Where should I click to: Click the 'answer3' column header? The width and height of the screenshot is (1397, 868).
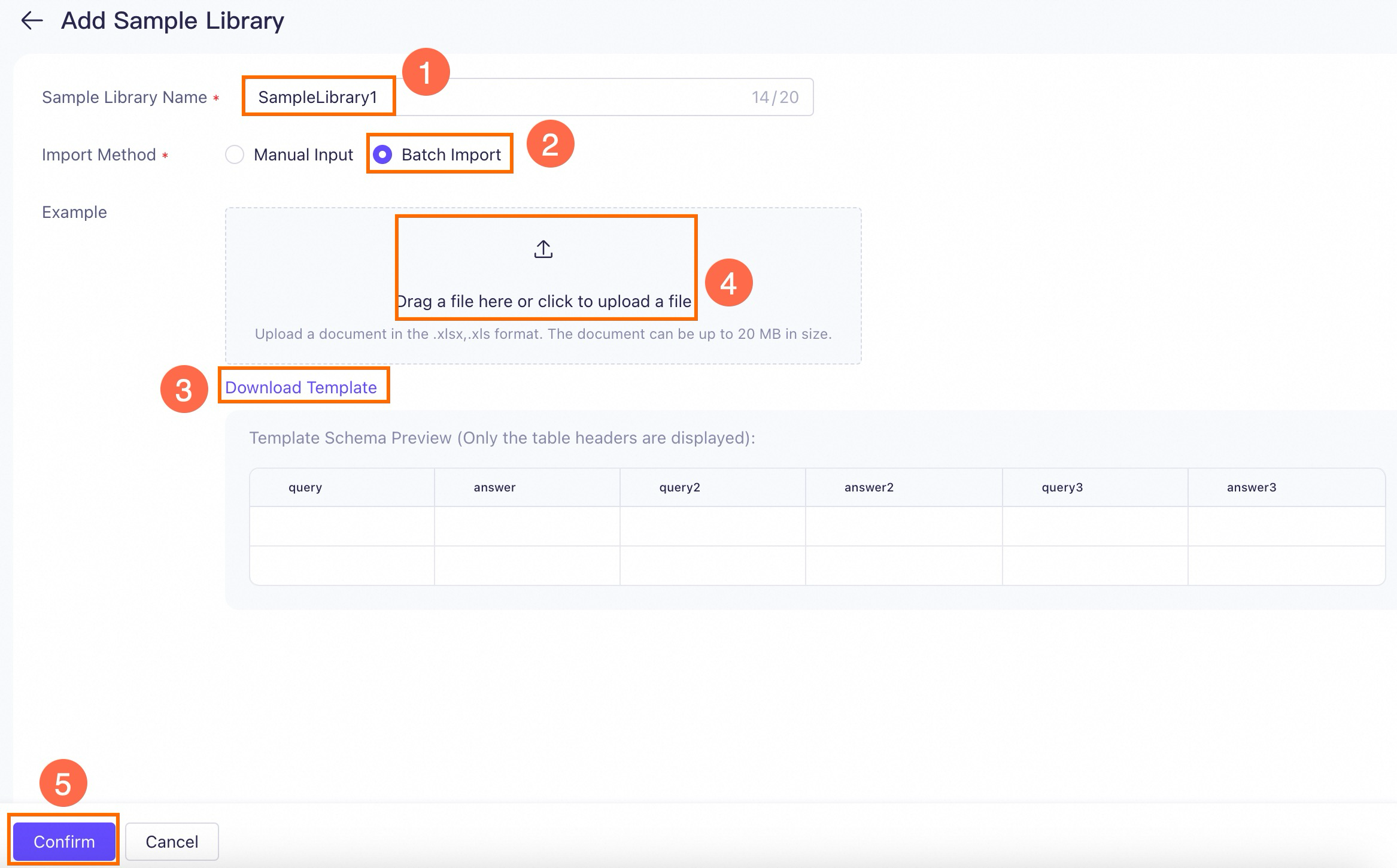click(1287, 487)
